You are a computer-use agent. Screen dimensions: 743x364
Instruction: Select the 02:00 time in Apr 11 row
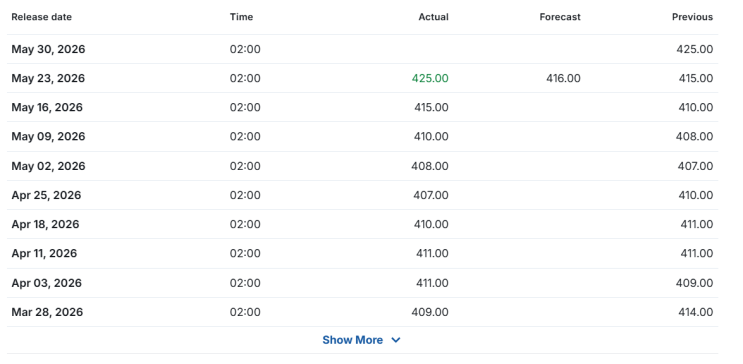[245, 254]
